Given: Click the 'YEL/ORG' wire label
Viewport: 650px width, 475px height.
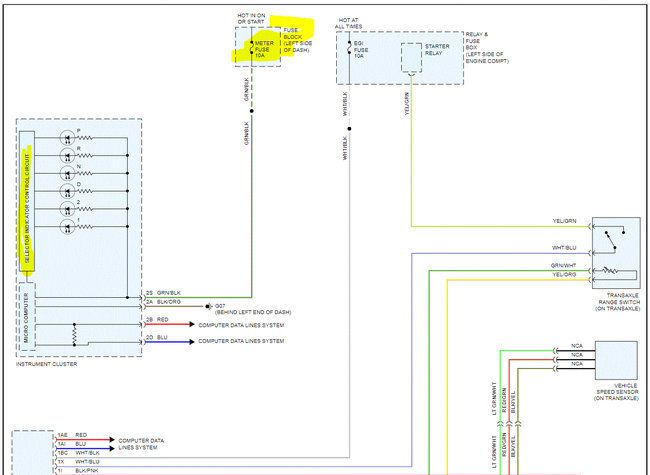Looking at the screenshot, I should (564, 274).
